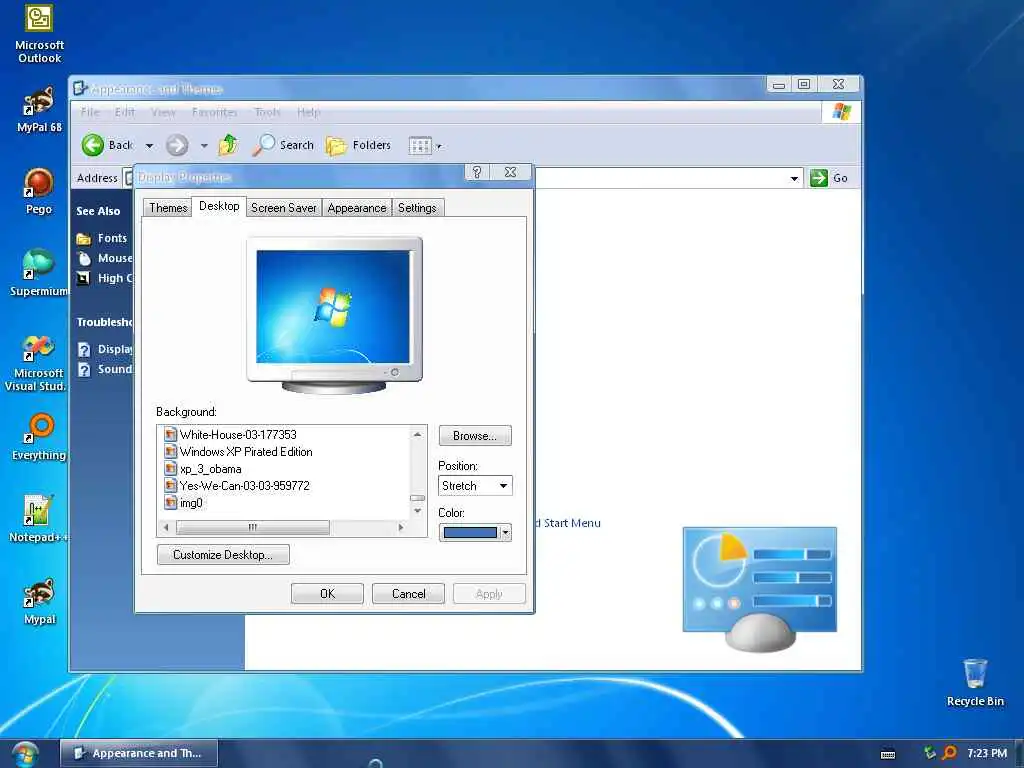Open the Back history dropdown arrow
The height and width of the screenshot is (768, 1024).
150,146
